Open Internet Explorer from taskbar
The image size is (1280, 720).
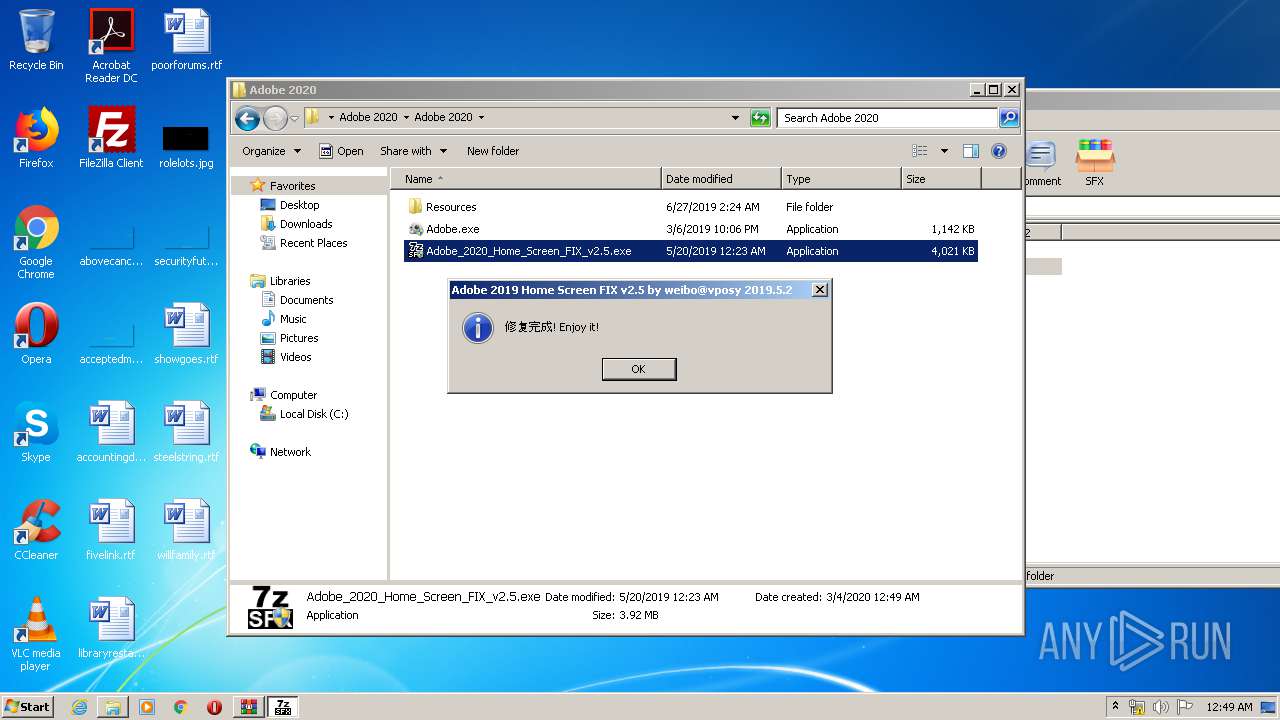(79, 707)
